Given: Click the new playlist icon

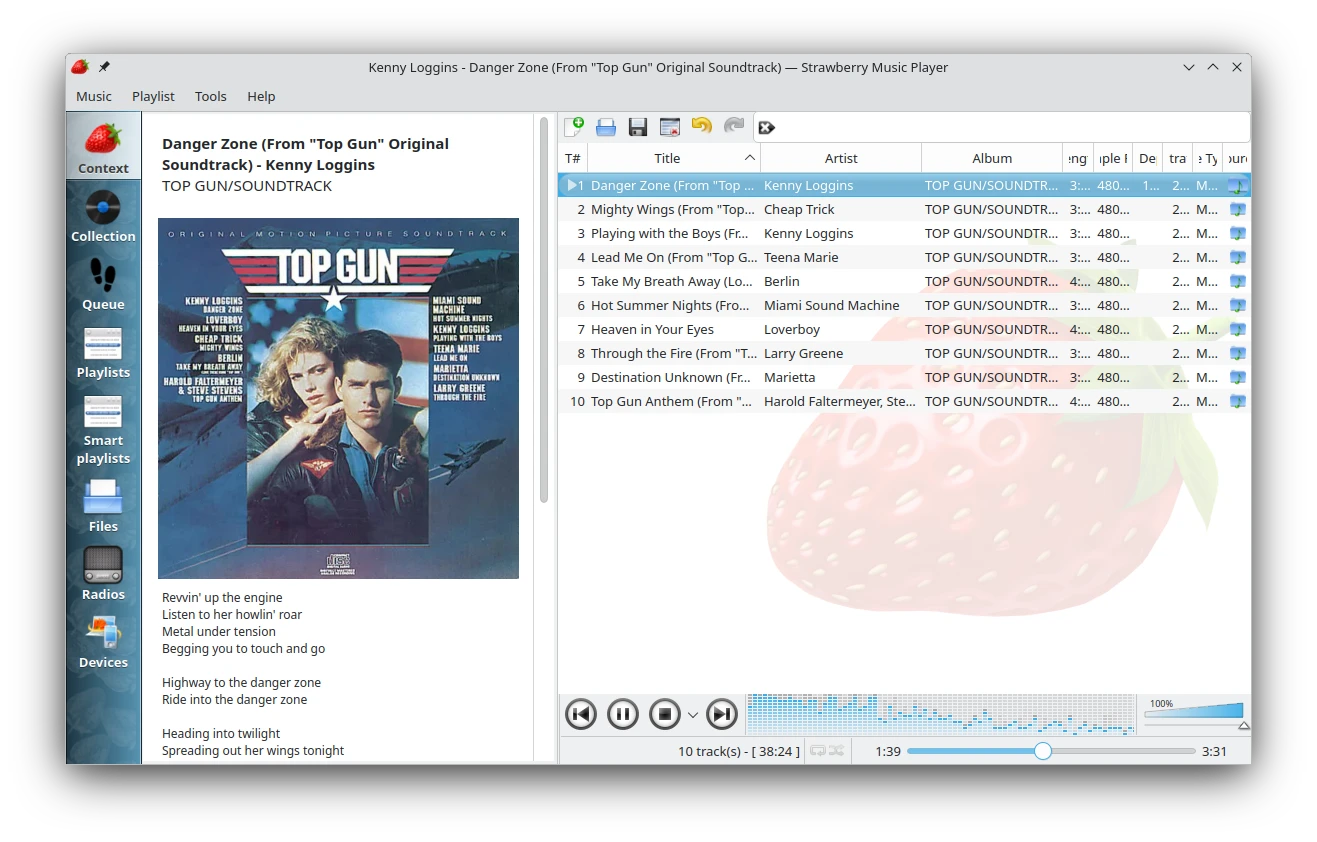Looking at the screenshot, I should pyautogui.click(x=574, y=127).
